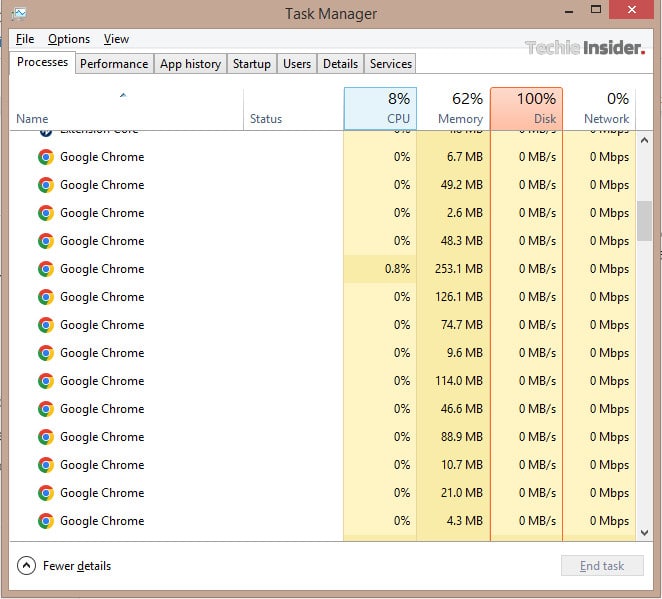This screenshot has height=599, width=662.
Task: Click Chrome icon in 4.3 MB row
Action: click(45, 521)
